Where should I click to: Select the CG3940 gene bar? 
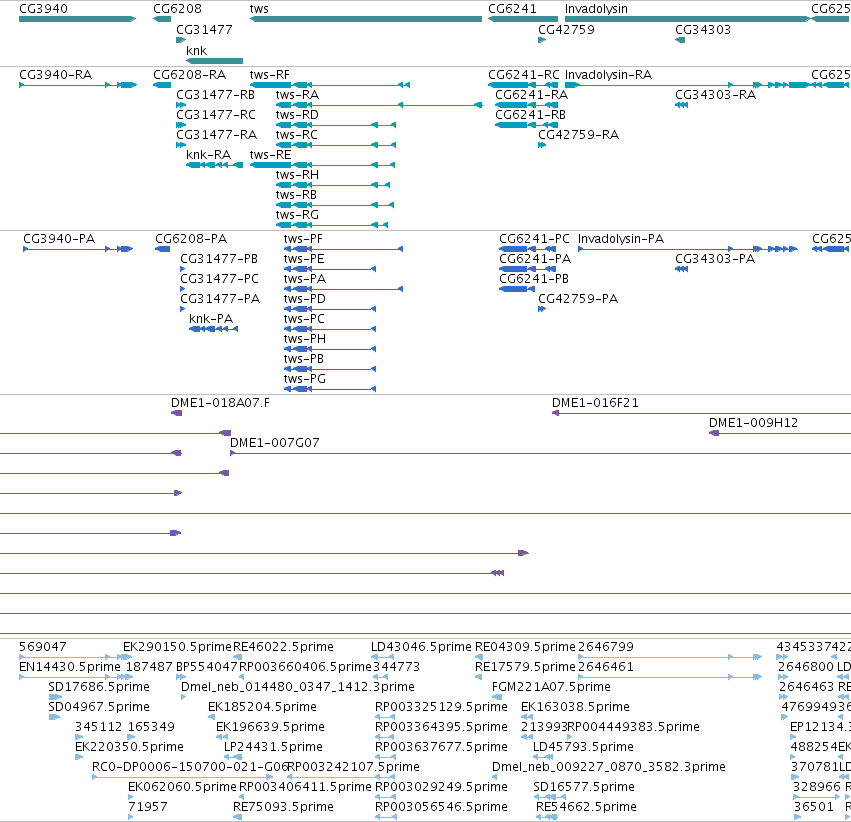[77, 19]
